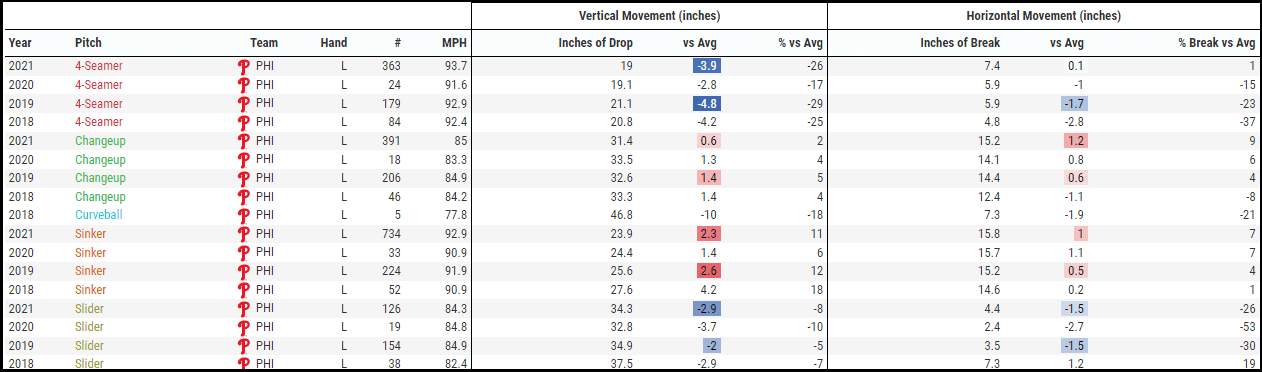Click Phillies logo in 2019 Sinker row
Viewport: 1262px width, 372px height.
(242, 271)
